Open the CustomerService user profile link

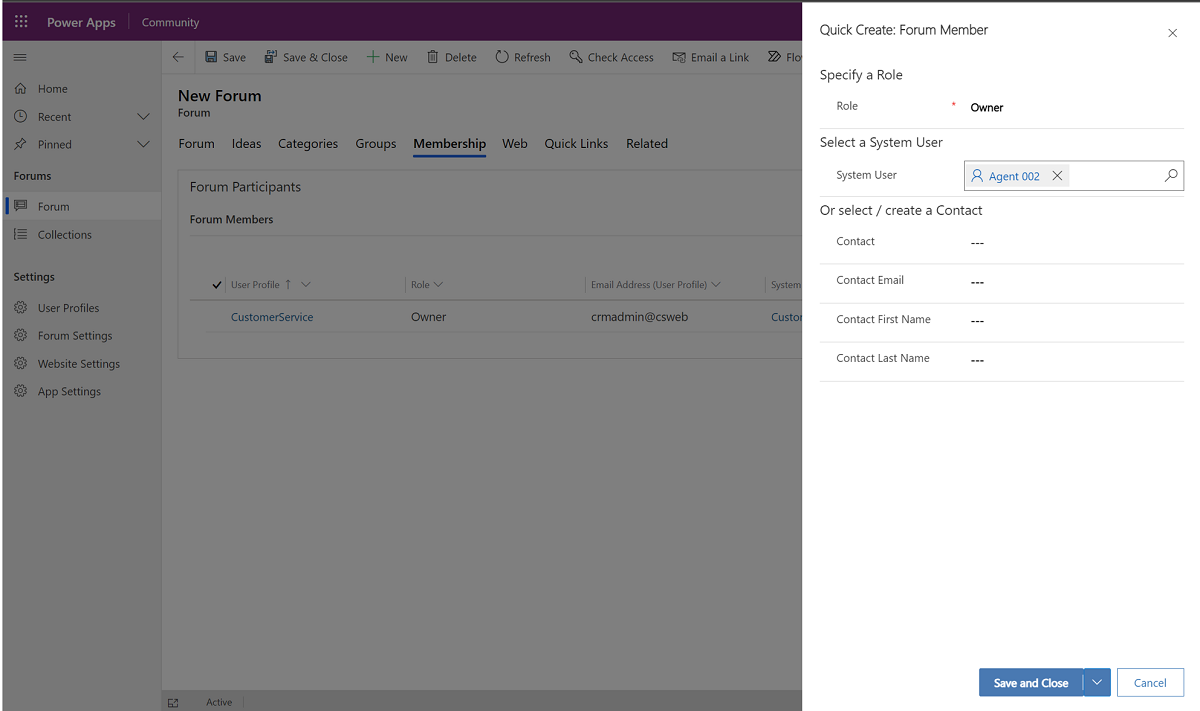272,317
